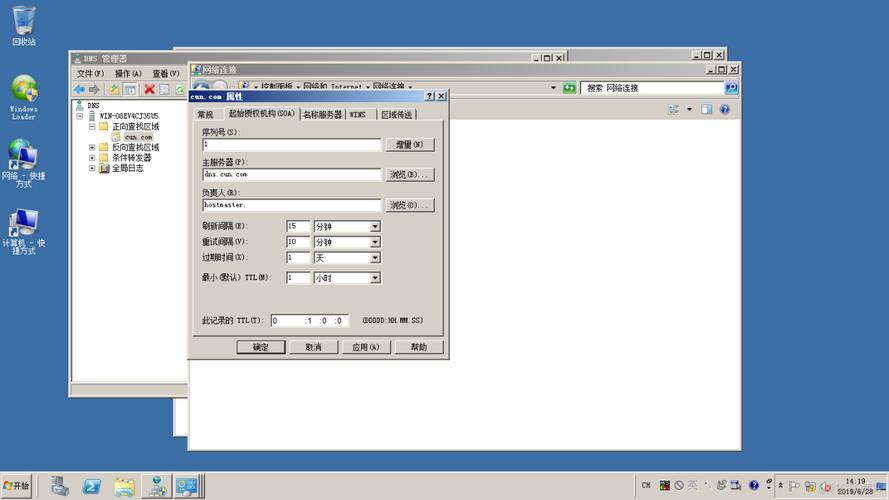
Task: Click the record TTL time field
Action: 310,321
